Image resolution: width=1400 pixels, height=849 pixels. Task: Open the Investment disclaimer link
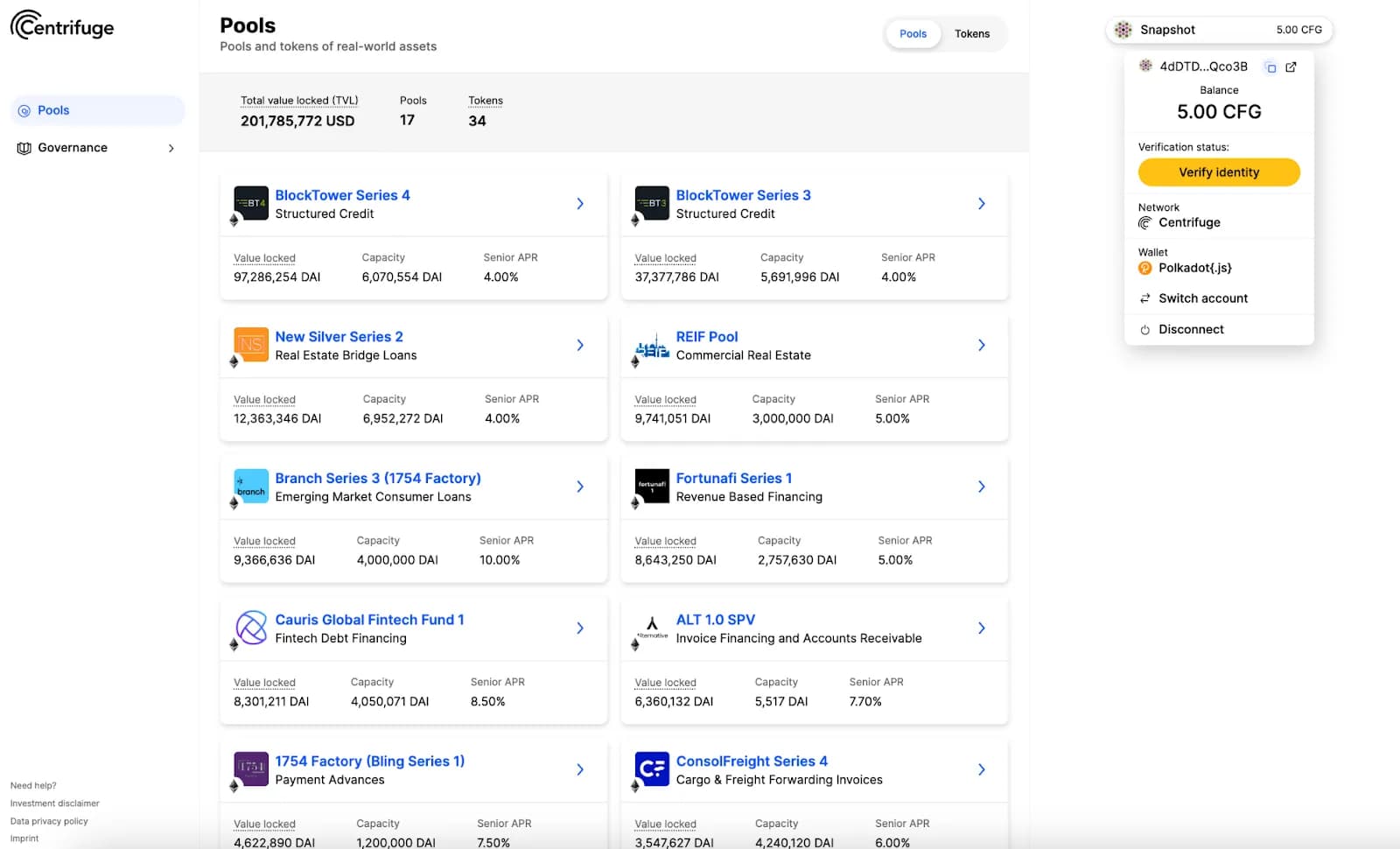[x=54, y=803]
